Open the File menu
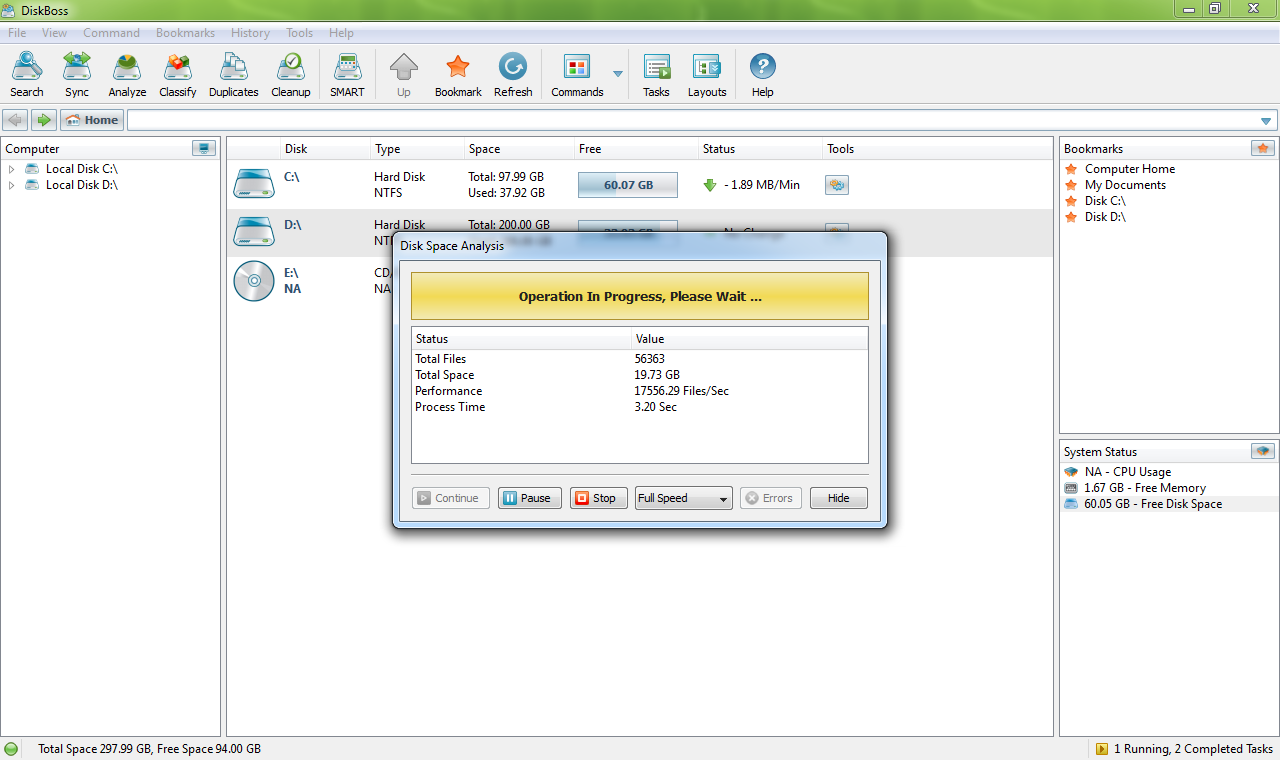 tap(17, 33)
